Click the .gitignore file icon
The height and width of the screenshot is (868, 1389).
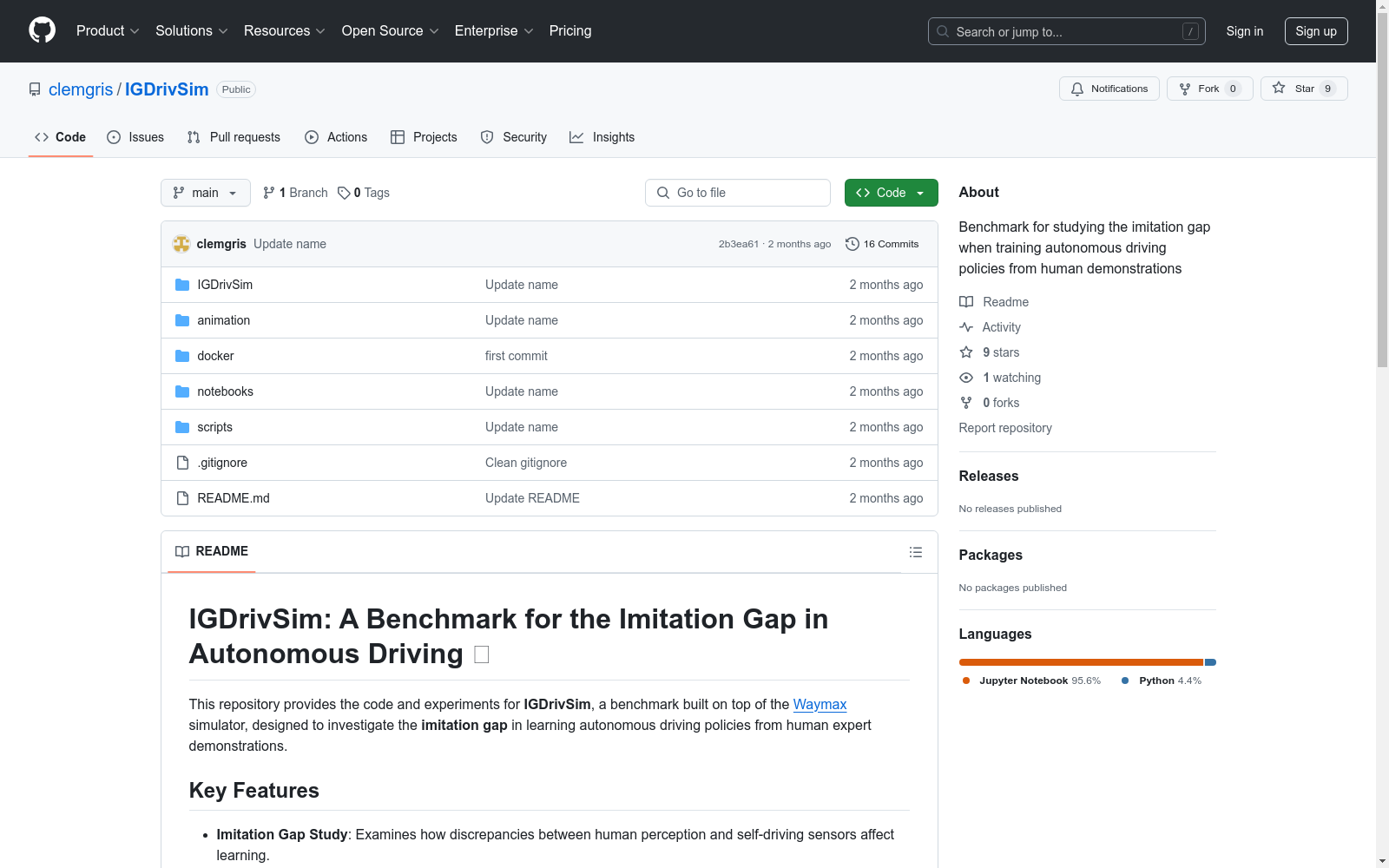(182, 463)
